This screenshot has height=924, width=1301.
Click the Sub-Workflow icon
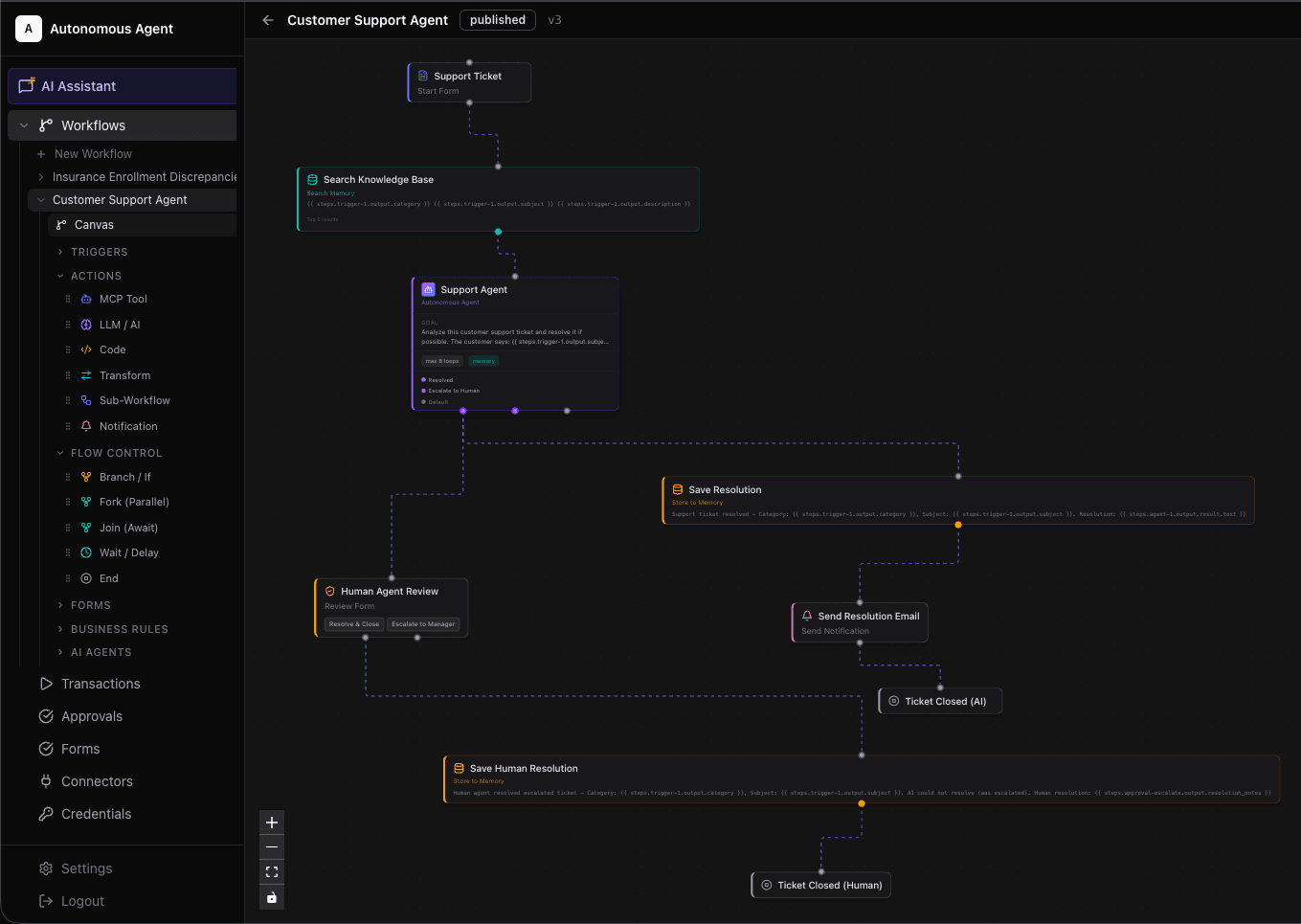tap(86, 400)
